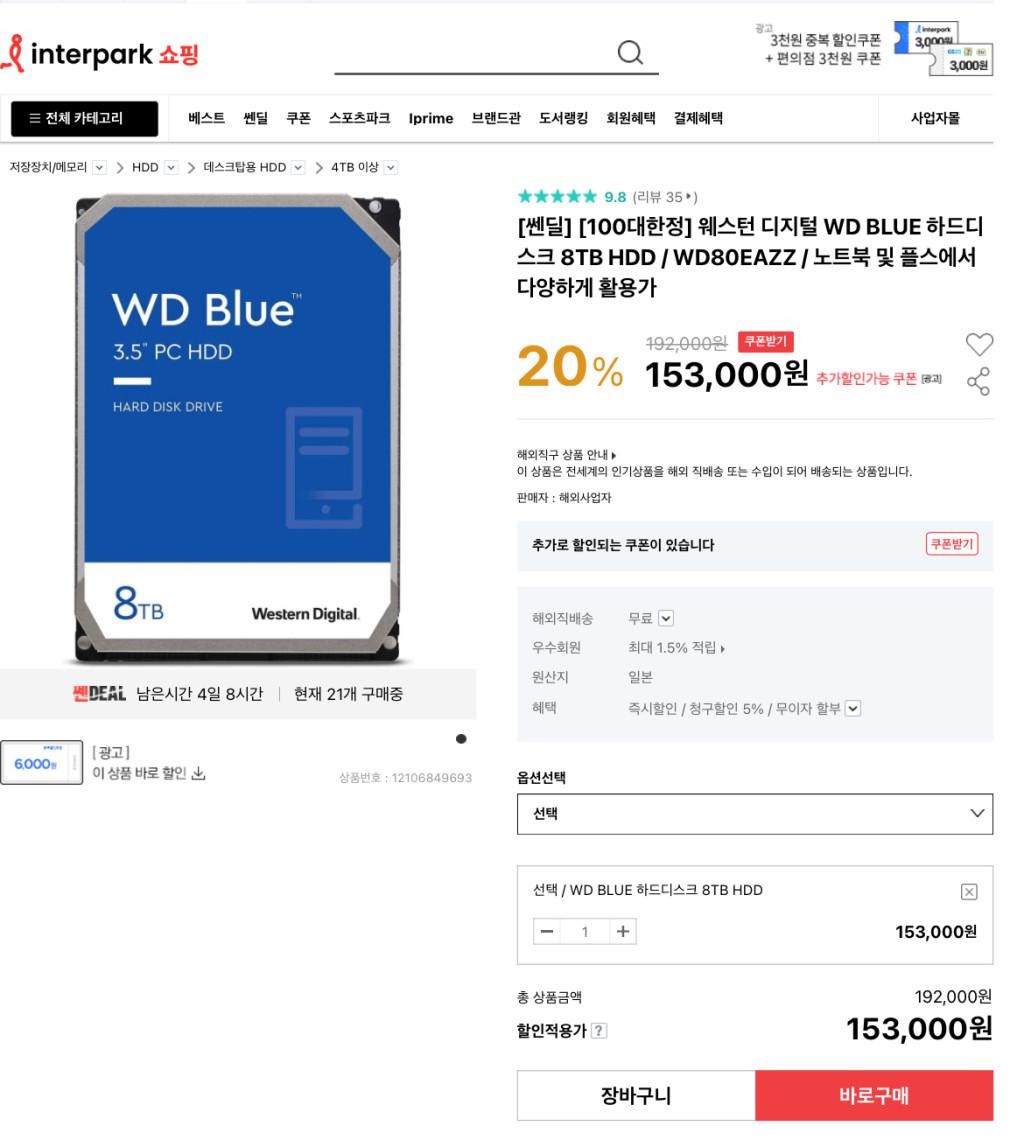Viewport: 1024px width, 1147px height.
Task: Open 4TB 이상 breadcrumb dropdown
Action: tap(391, 168)
